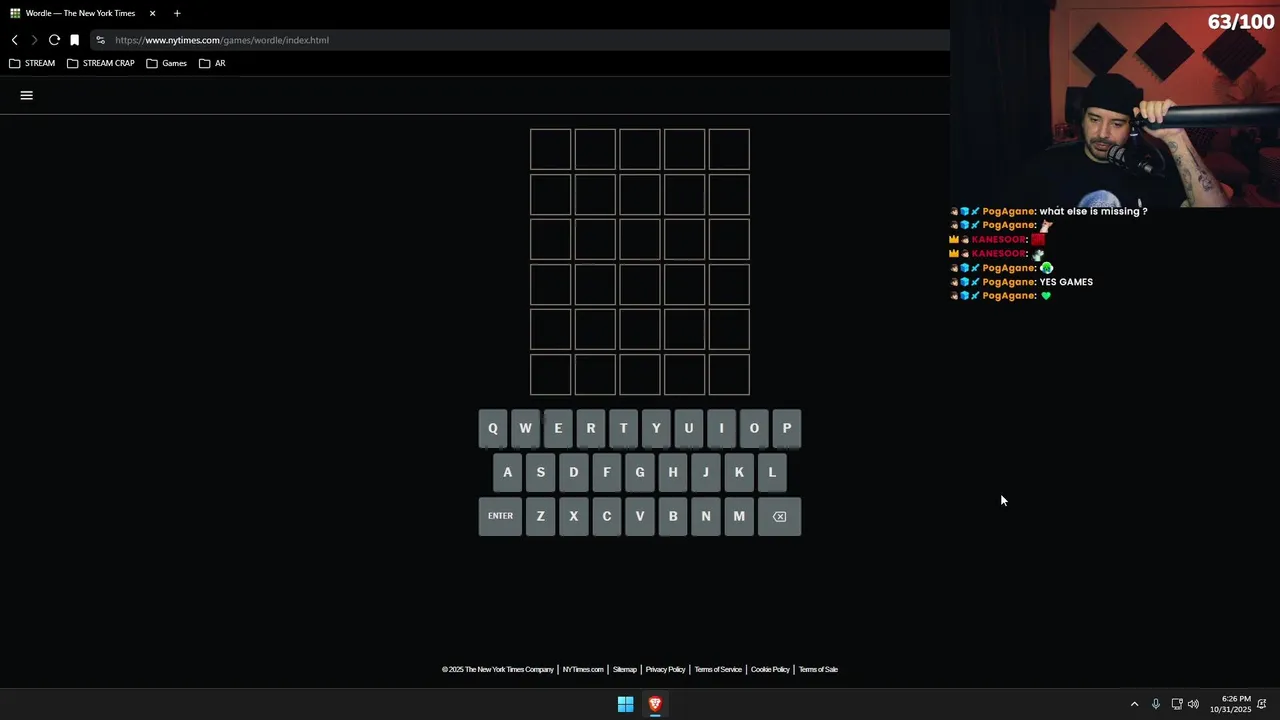Screen dimensions: 1280x720
Task: Open the notification bell in the taskbar
Action: [1262, 704]
